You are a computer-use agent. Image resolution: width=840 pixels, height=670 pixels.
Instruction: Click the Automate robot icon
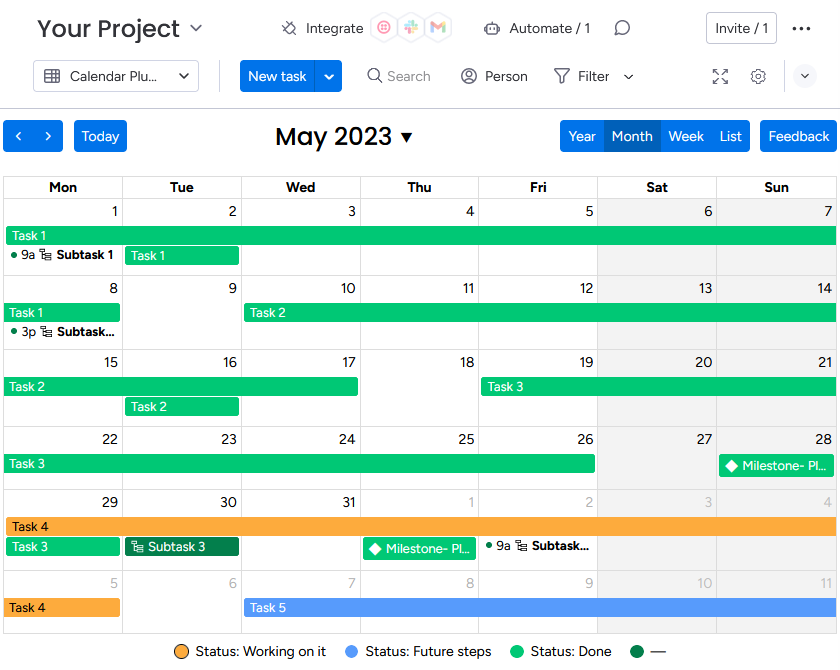click(x=492, y=28)
